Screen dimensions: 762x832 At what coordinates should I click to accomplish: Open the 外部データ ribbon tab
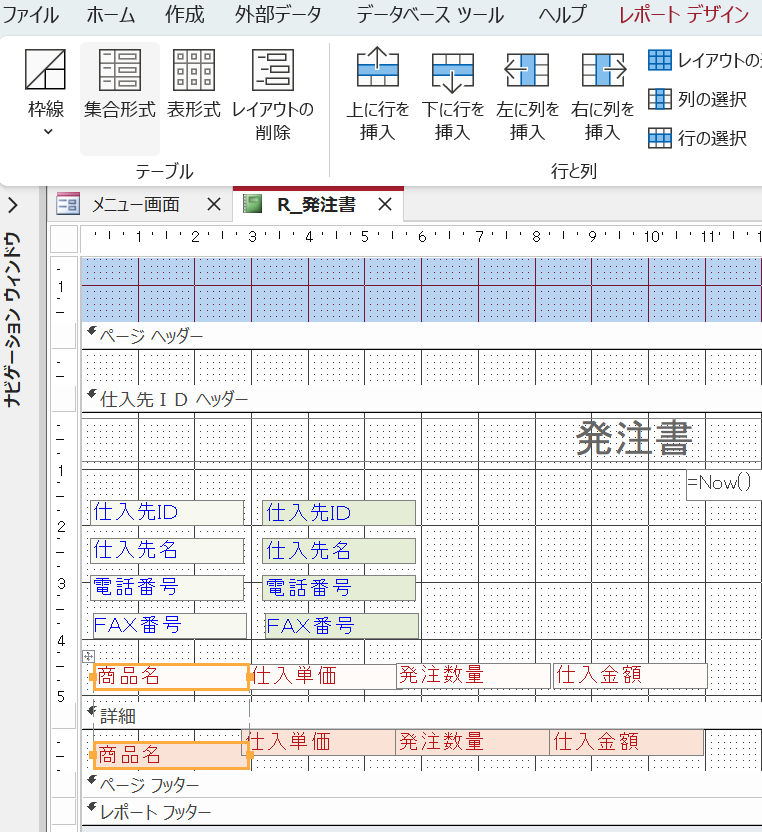[x=278, y=15]
